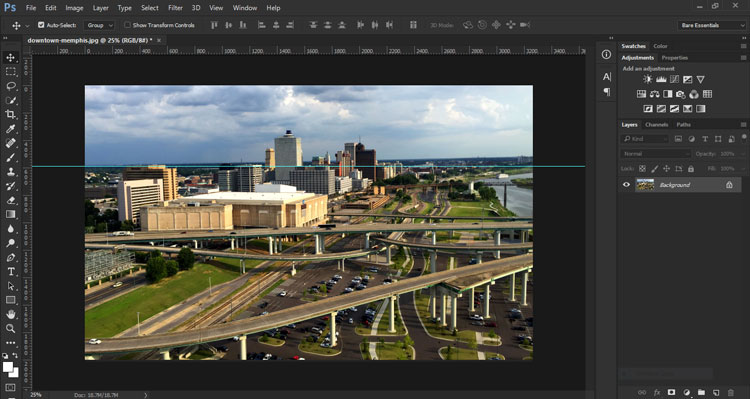The image size is (750, 399).
Task: Select the Brush tool
Action: pos(11,157)
